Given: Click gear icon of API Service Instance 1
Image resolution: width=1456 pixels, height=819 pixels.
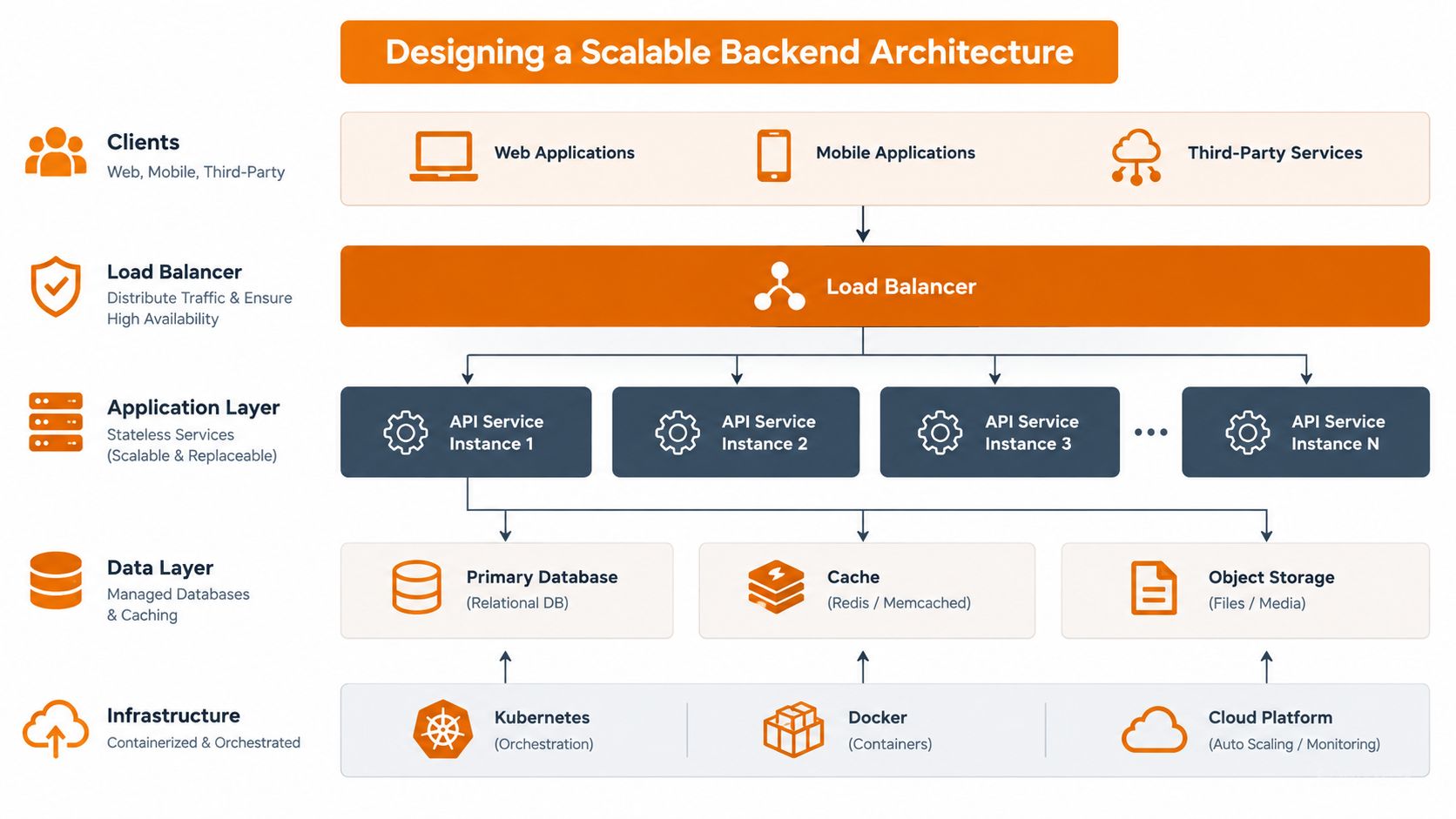Looking at the screenshot, I should (x=406, y=433).
